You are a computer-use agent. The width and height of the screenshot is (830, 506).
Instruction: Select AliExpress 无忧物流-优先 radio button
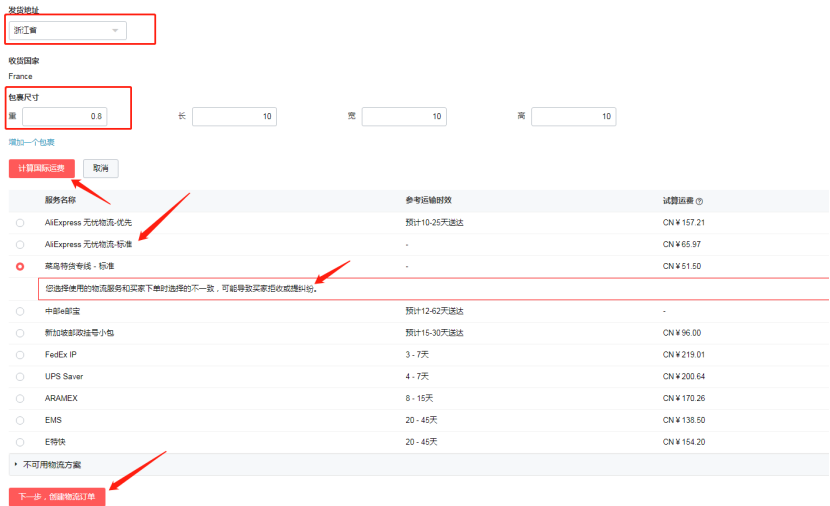point(20,223)
